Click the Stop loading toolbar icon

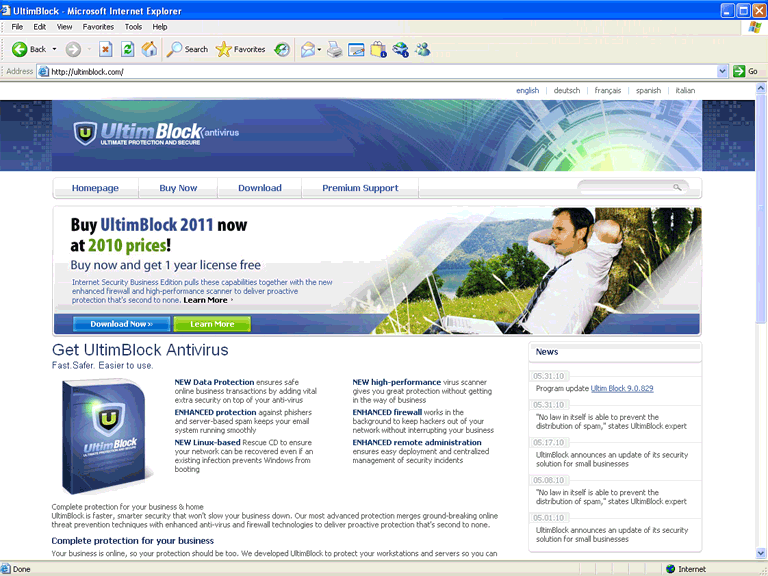(x=105, y=49)
